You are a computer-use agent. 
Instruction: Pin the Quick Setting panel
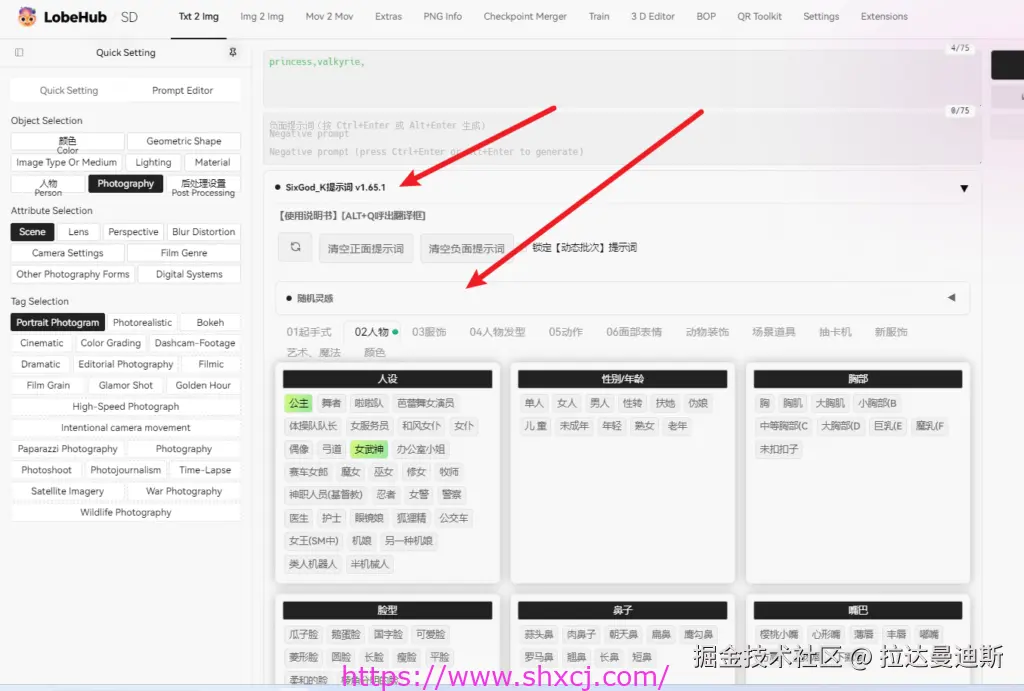tap(232, 52)
